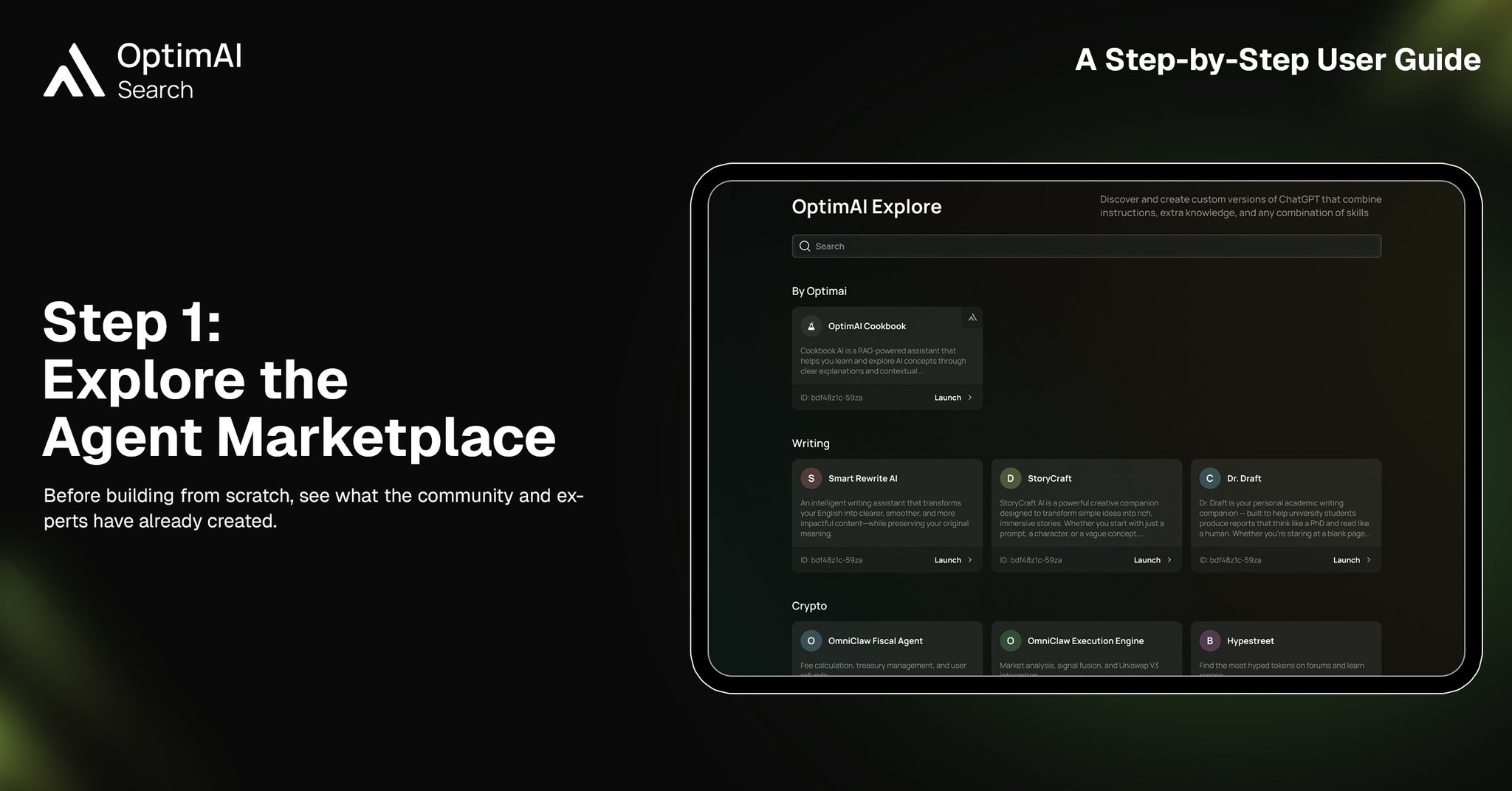Click the OptimAI logo mark

[74, 70]
